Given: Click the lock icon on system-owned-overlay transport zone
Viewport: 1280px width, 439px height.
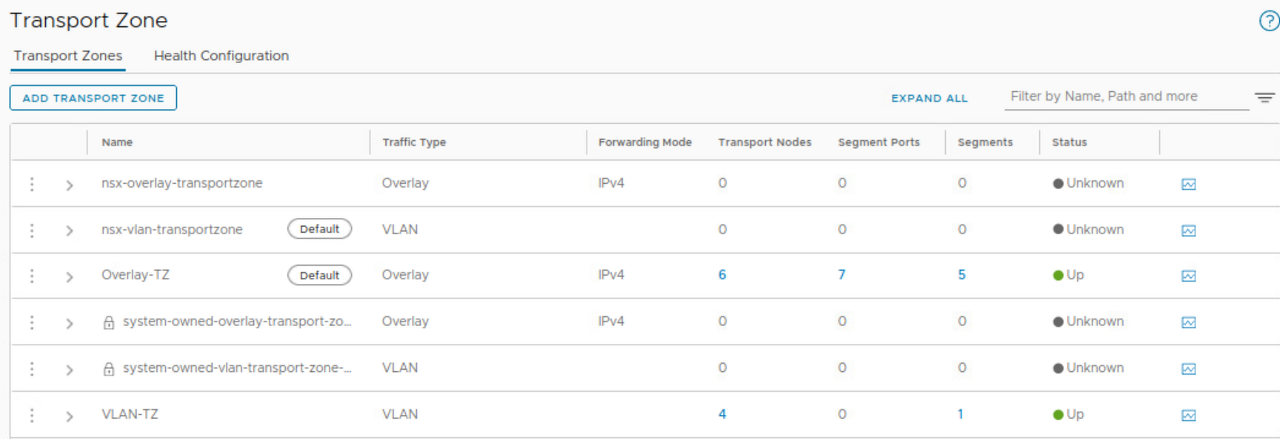Looking at the screenshot, I should click(x=109, y=323).
